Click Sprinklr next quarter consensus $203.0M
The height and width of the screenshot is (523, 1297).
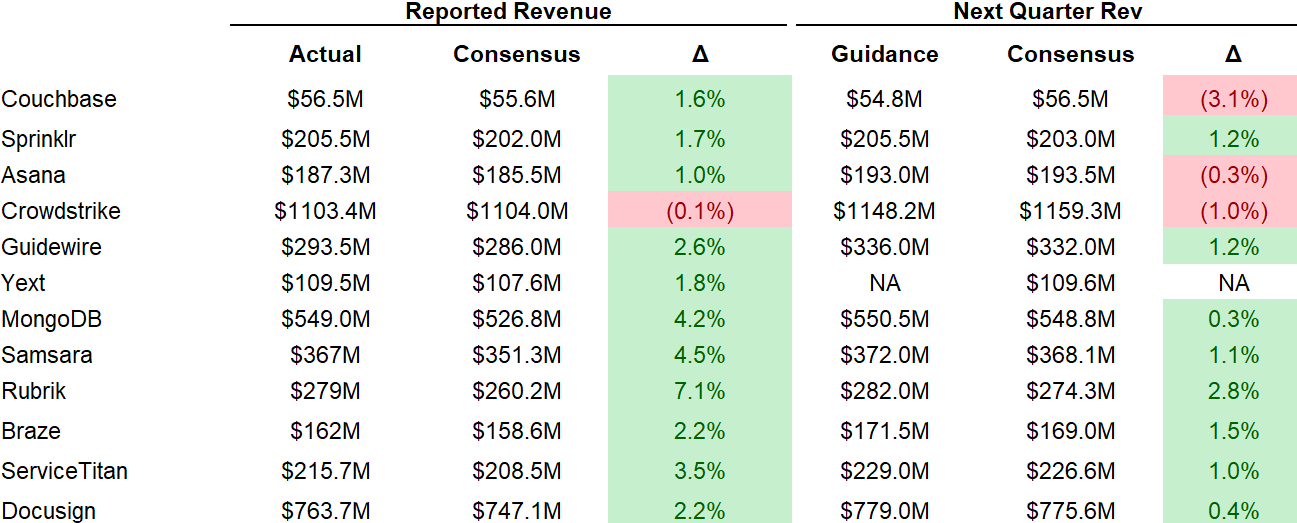pos(1071,139)
